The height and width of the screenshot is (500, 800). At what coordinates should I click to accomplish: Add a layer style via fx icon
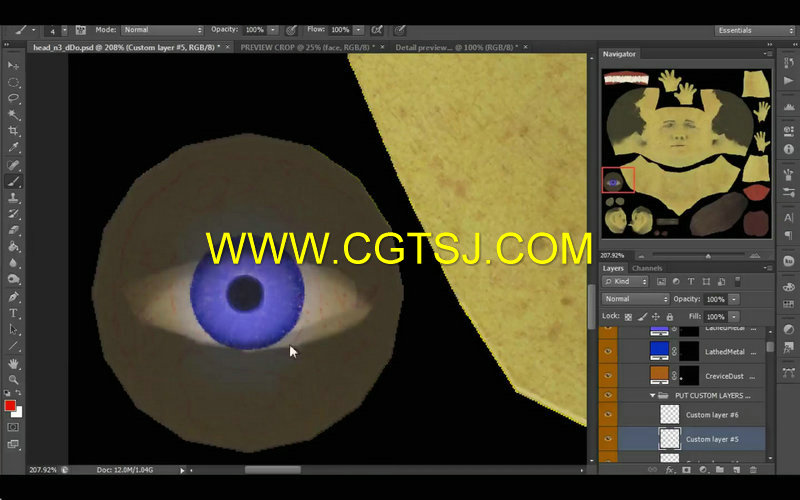click(x=669, y=469)
